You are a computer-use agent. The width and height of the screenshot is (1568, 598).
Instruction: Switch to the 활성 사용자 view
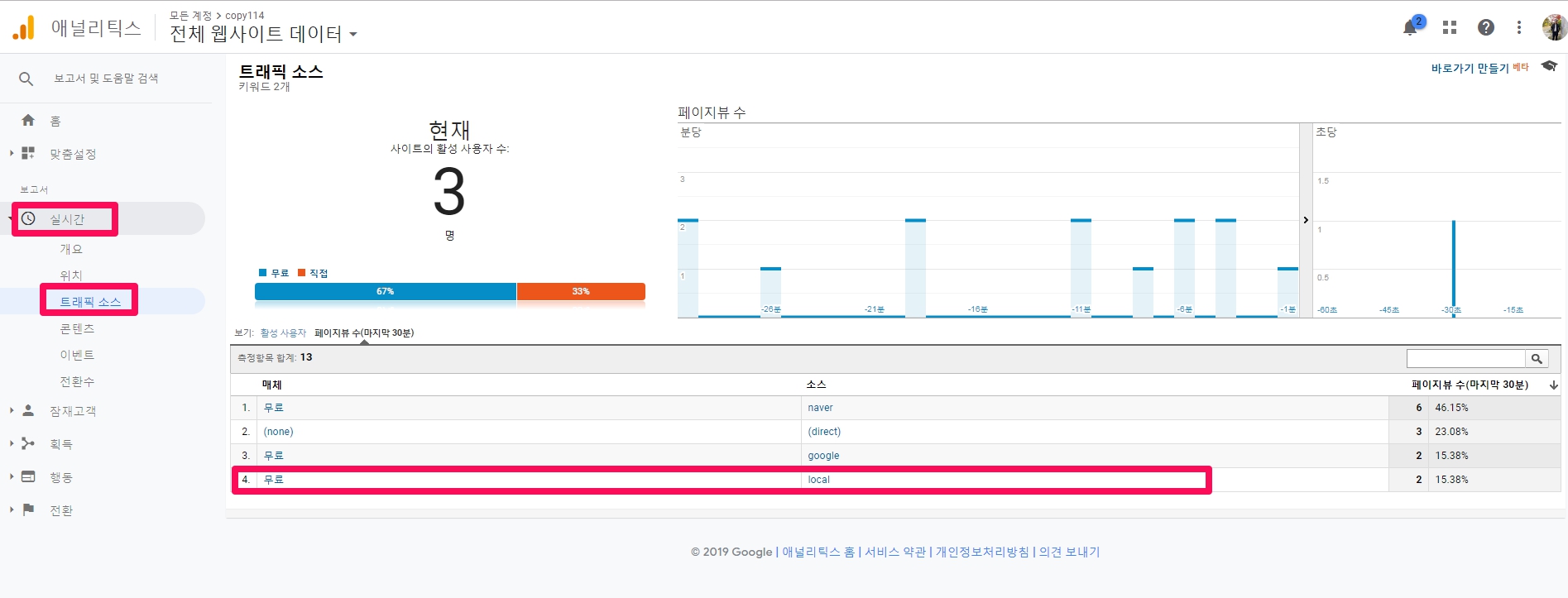click(x=283, y=333)
